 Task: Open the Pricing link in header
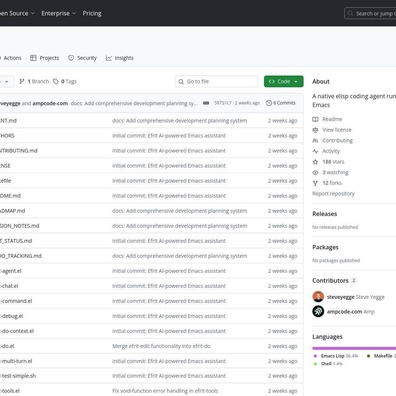pos(92,13)
